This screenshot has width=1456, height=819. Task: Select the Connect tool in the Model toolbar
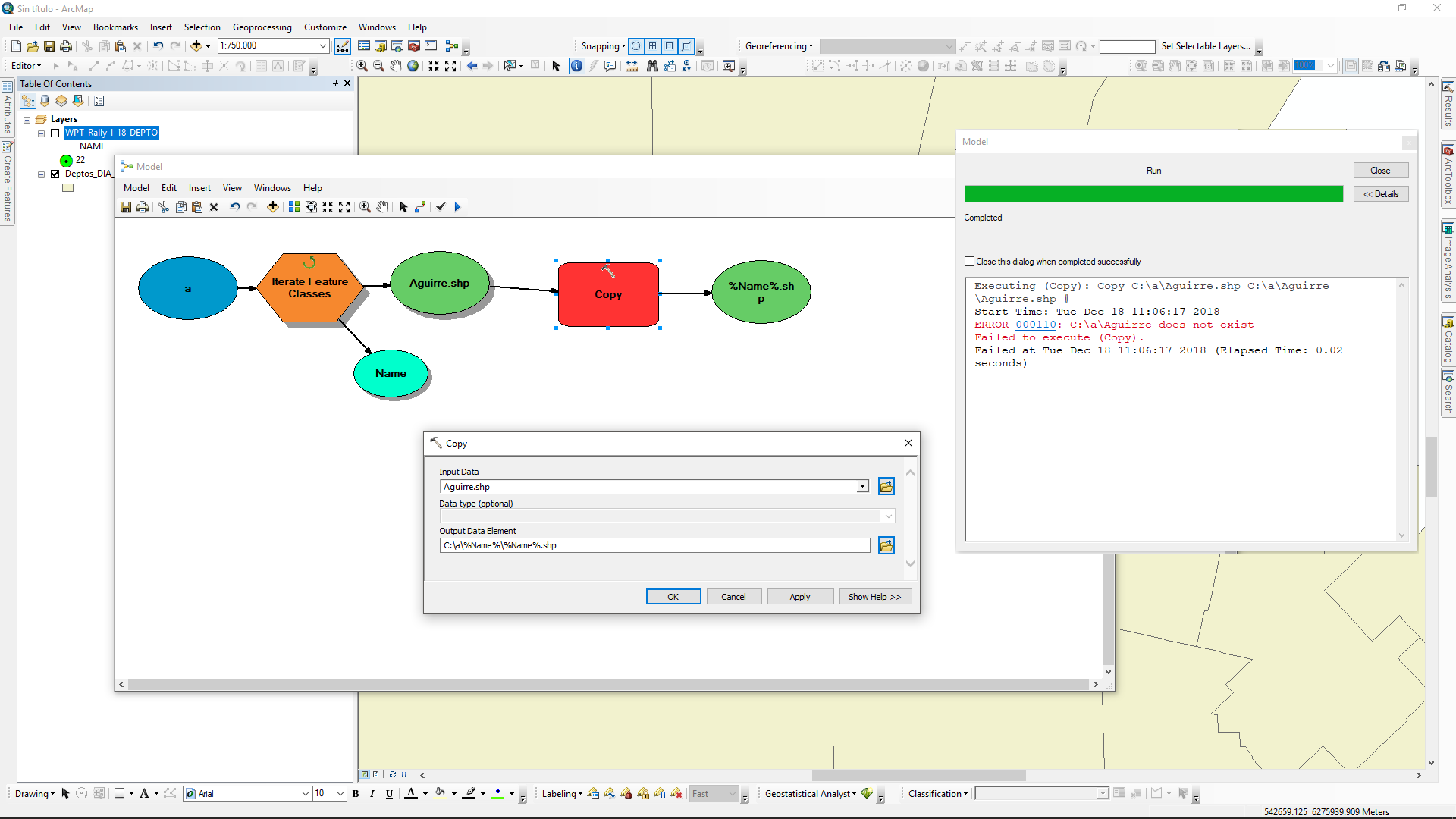click(420, 207)
